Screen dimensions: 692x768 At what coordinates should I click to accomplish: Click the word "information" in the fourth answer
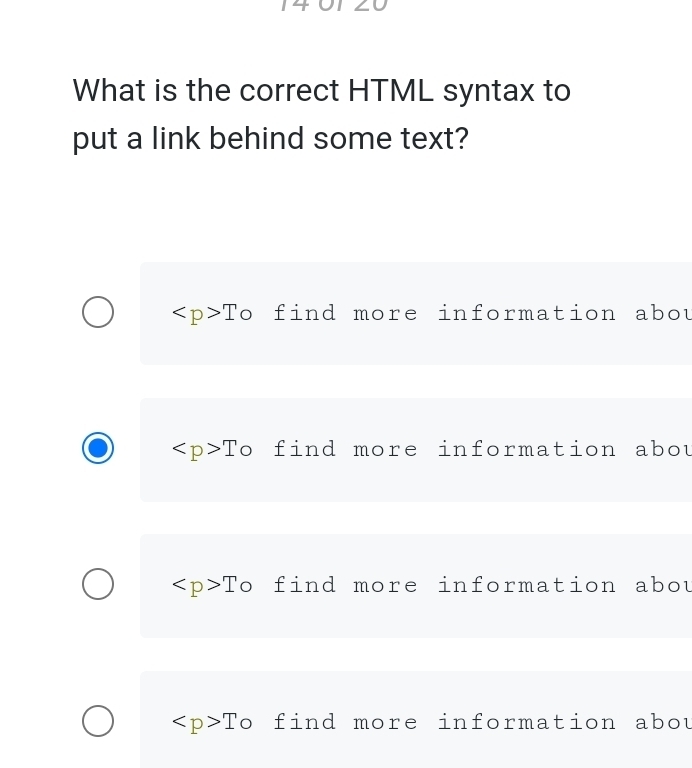tap(526, 721)
